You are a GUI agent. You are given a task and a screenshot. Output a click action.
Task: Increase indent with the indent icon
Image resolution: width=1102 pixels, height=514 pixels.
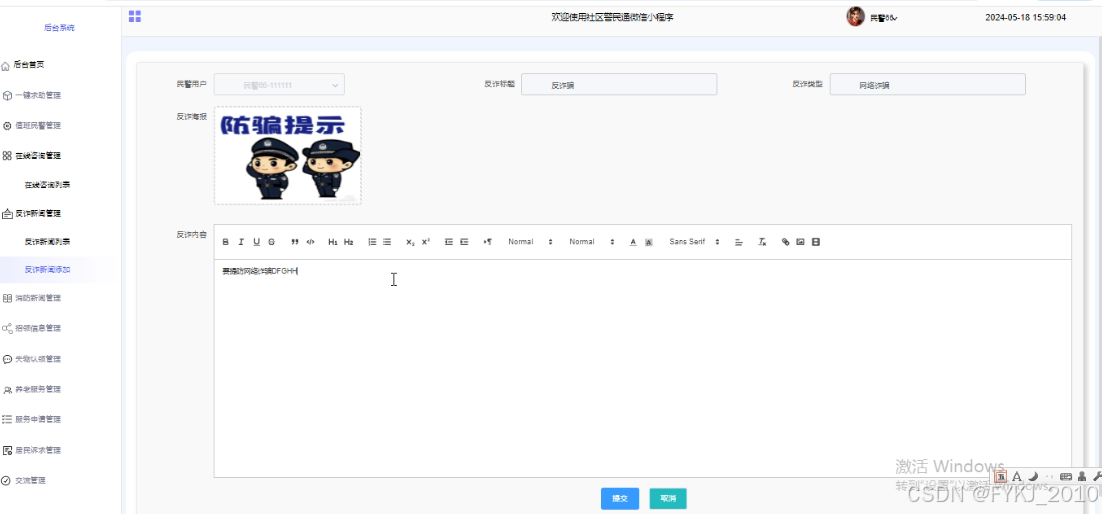[x=464, y=242]
